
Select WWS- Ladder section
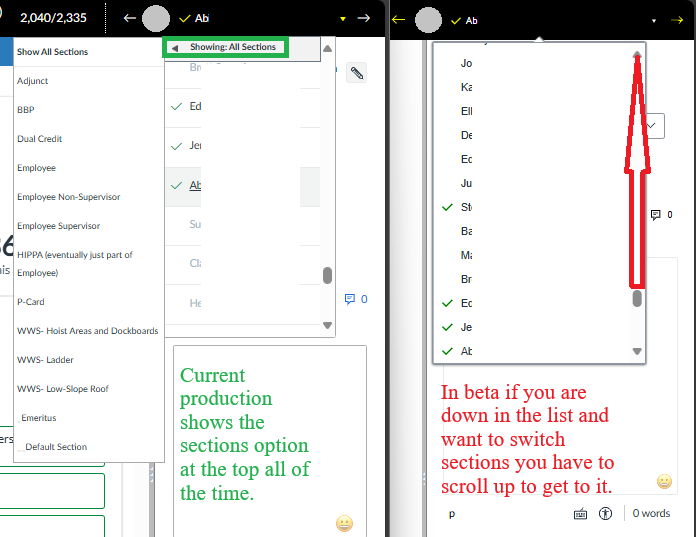point(45,360)
